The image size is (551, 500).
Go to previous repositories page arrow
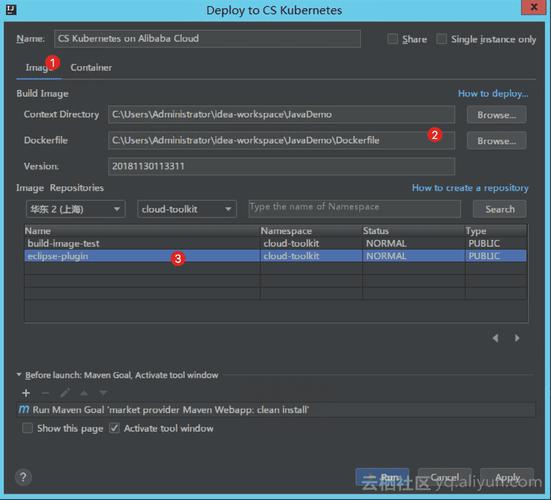[495, 338]
